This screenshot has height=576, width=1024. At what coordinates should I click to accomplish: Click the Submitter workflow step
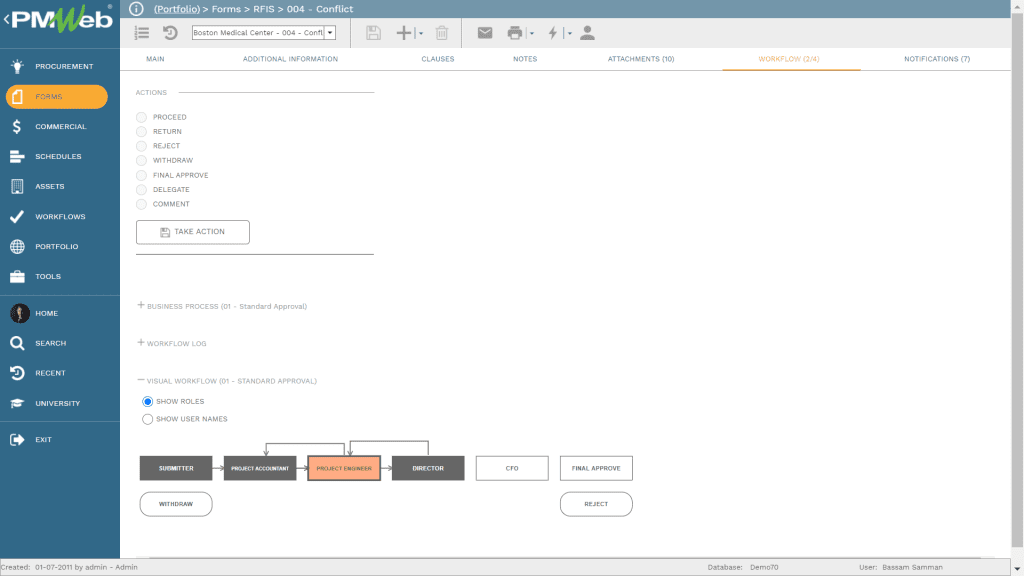[x=176, y=468]
